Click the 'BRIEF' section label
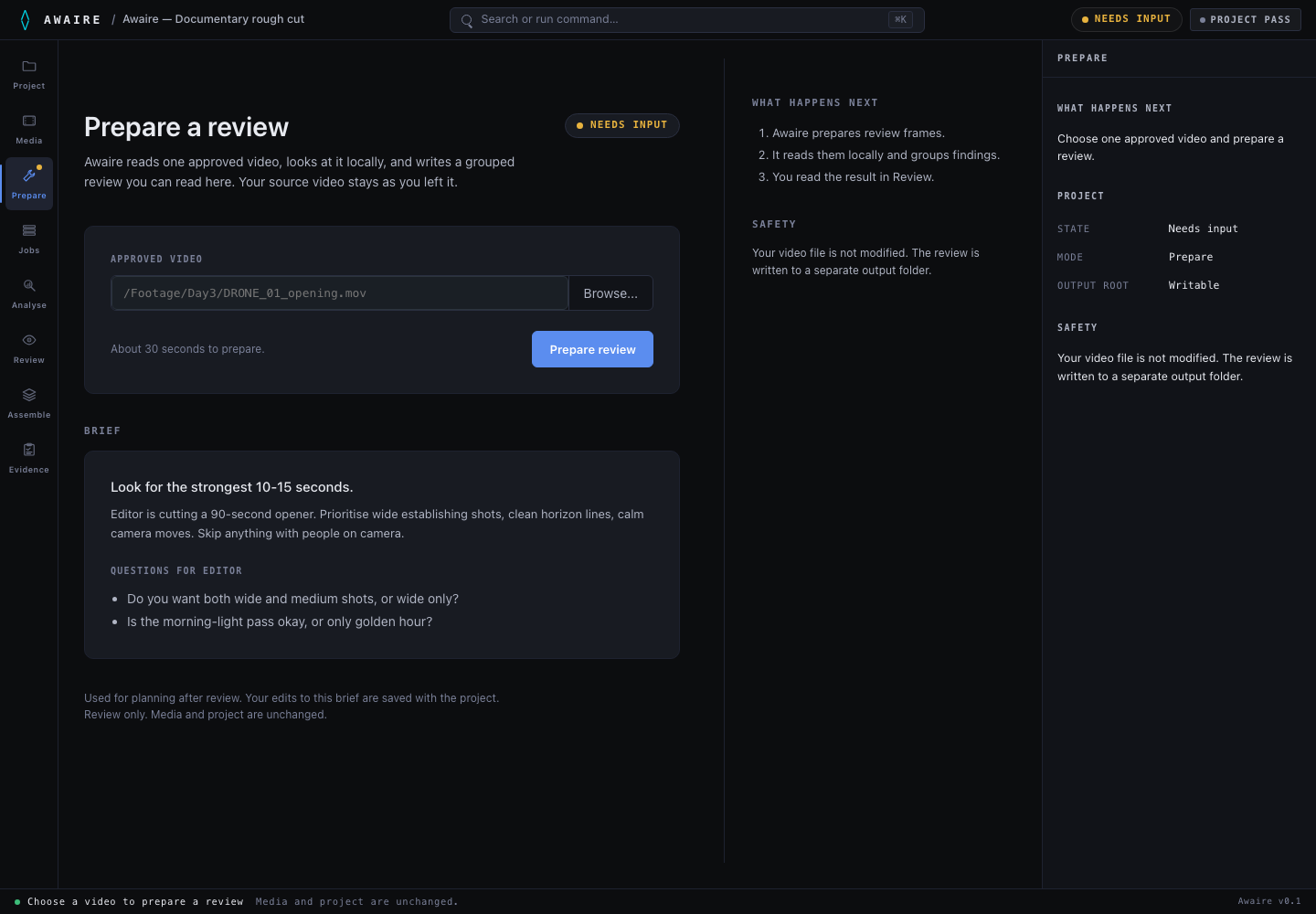This screenshot has width=1316, height=914. (102, 431)
